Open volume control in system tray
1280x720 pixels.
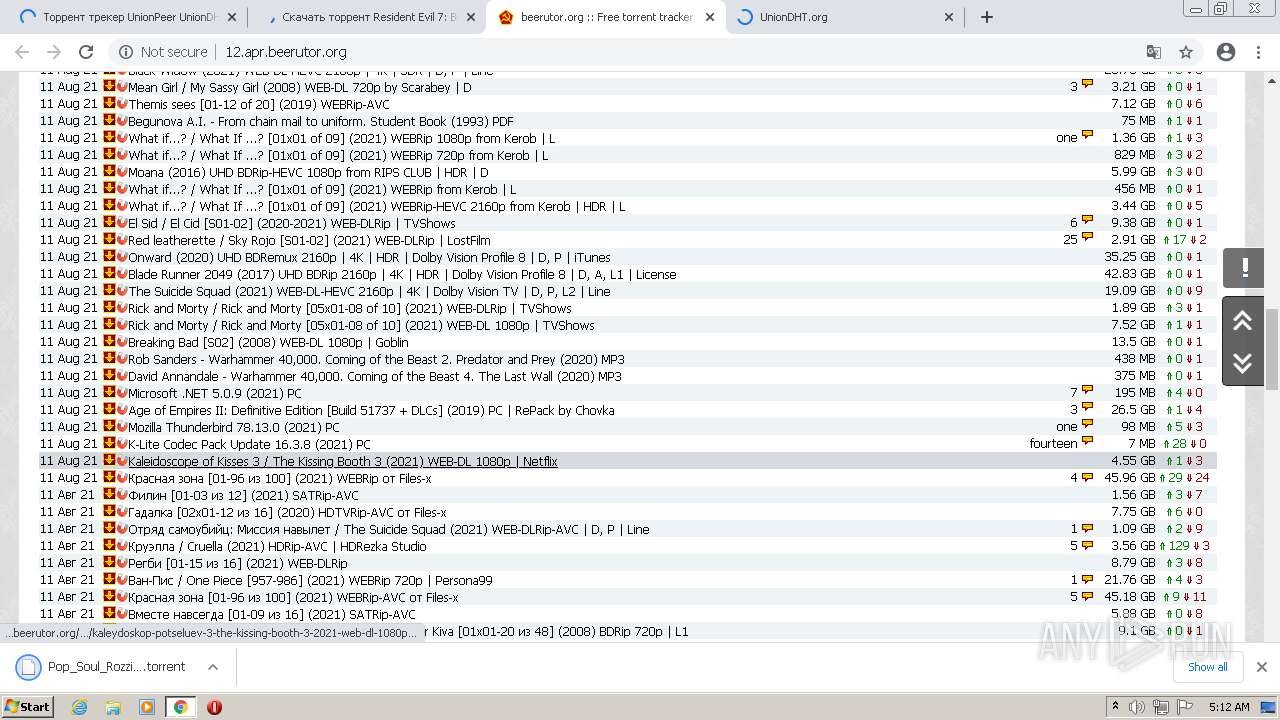[x=1137, y=706]
